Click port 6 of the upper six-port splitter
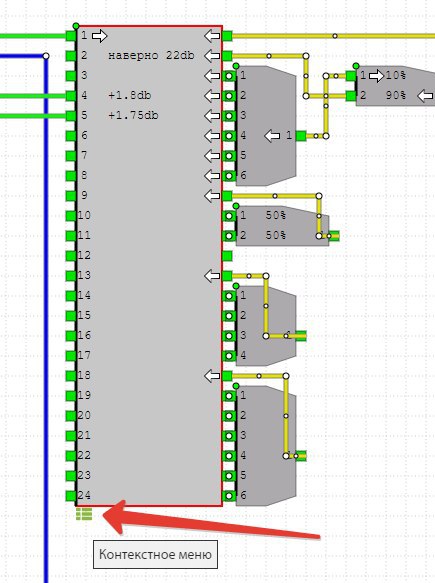Viewport: 435px width, 583px height. click(229, 176)
